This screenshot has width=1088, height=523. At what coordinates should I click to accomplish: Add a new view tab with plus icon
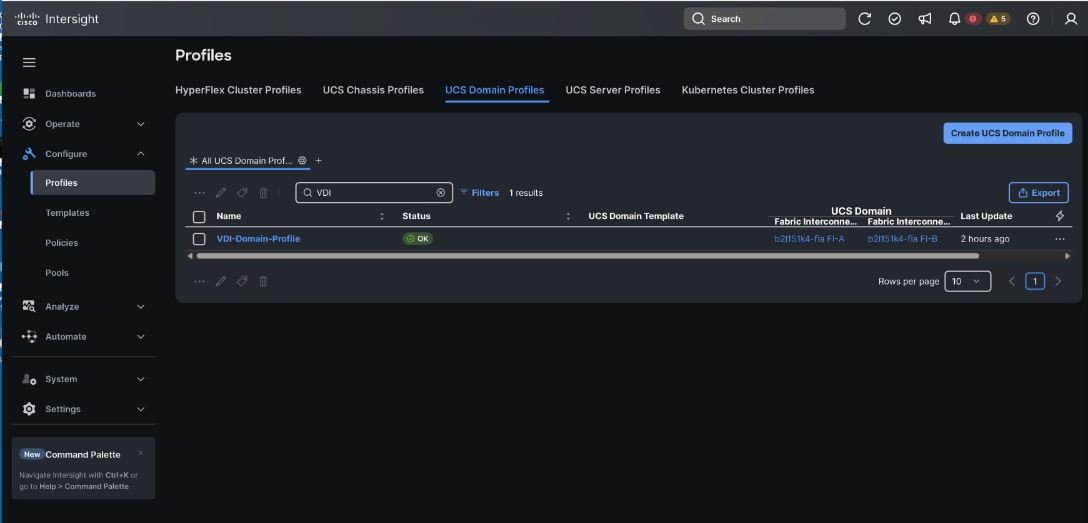pos(318,160)
